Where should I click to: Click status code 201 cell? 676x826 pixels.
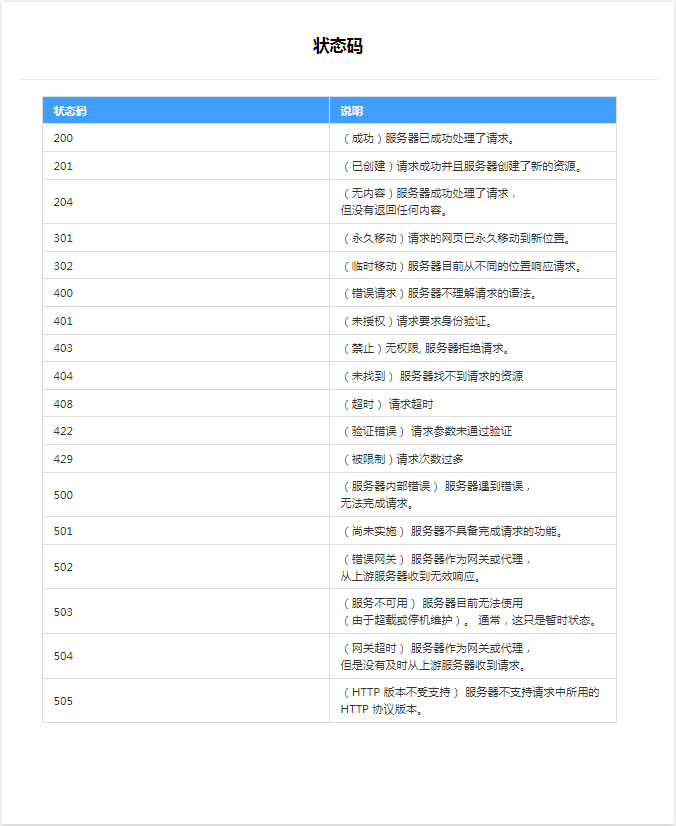[186, 166]
